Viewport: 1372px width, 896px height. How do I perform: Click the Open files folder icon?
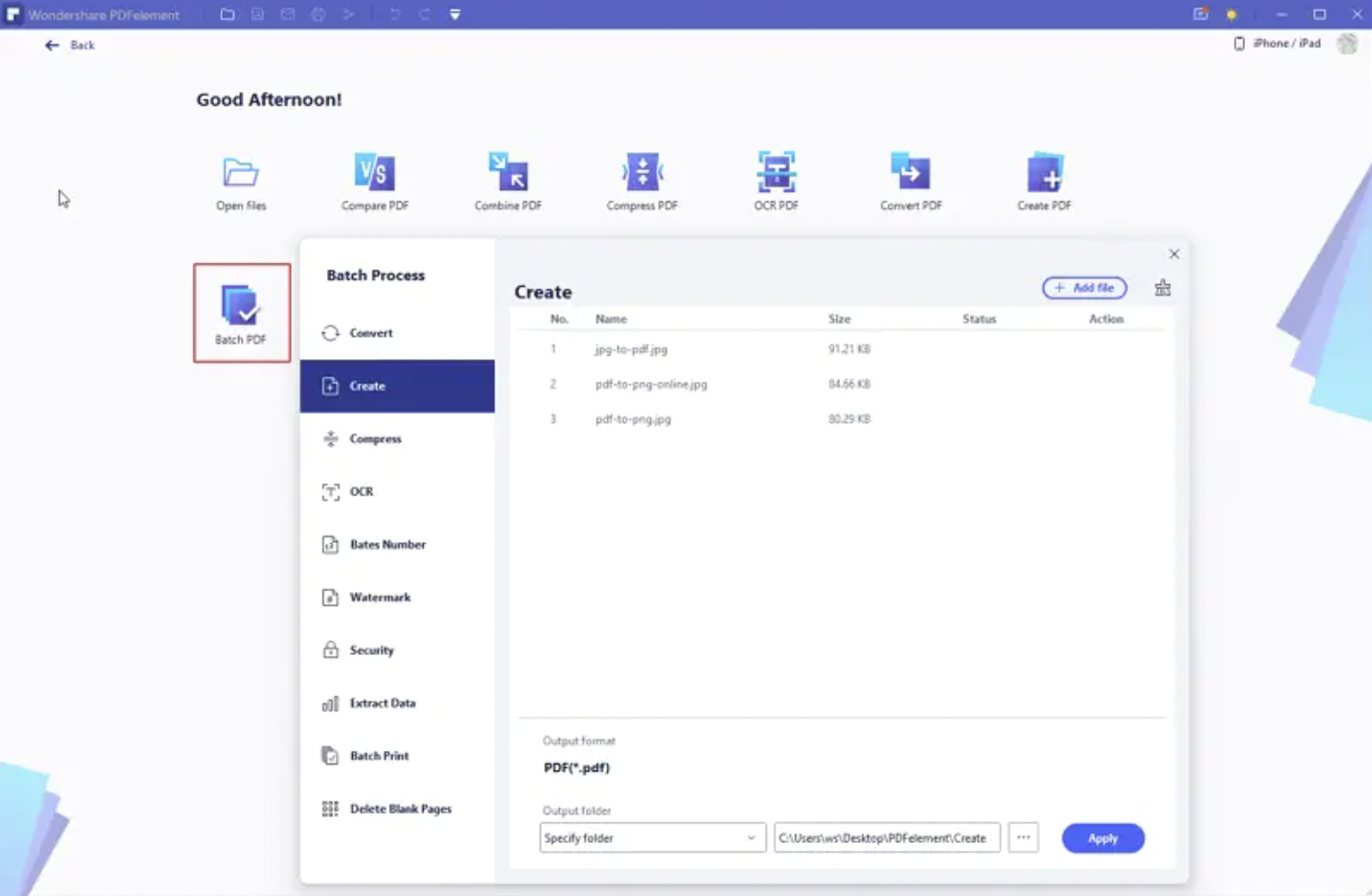240,172
